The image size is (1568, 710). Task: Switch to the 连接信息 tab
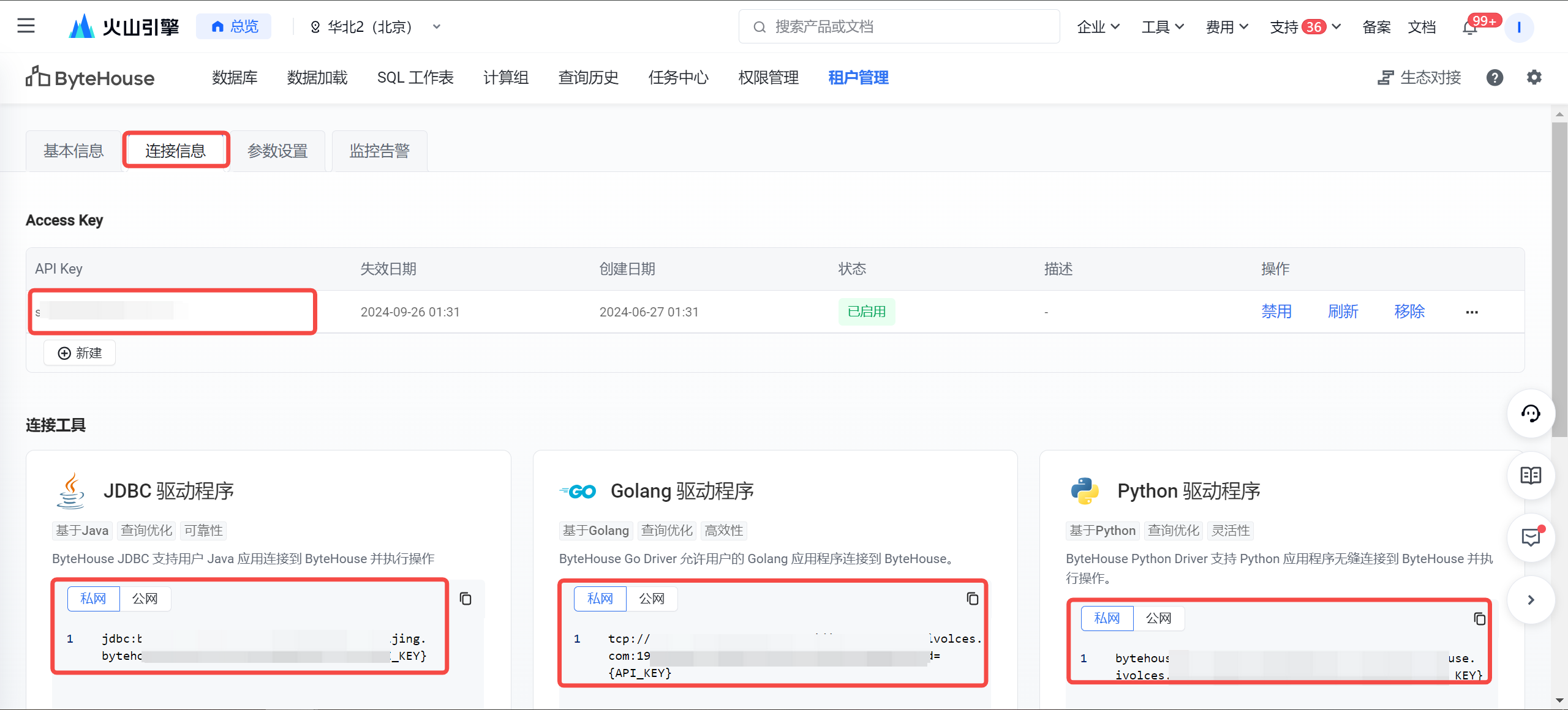tap(176, 151)
